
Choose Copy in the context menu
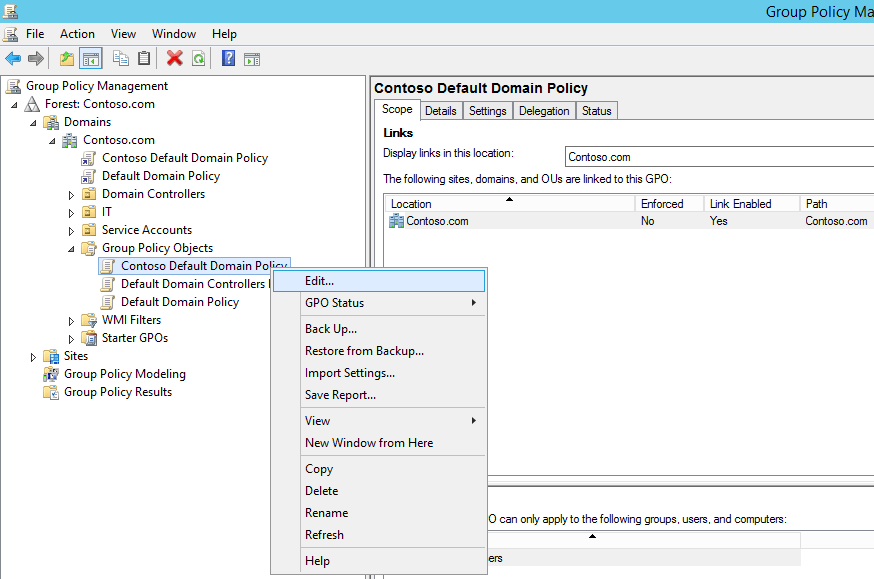pyautogui.click(x=379, y=469)
